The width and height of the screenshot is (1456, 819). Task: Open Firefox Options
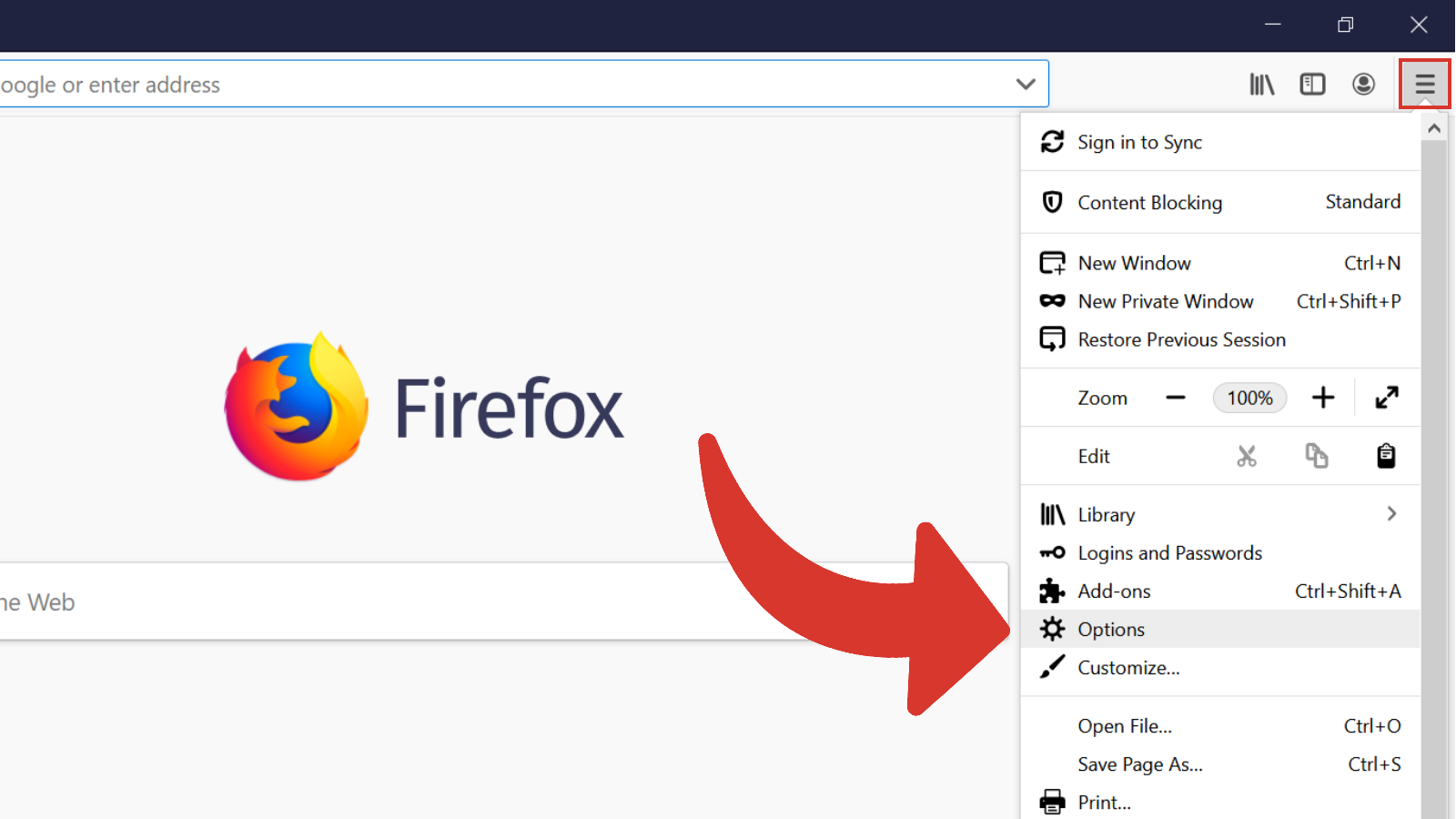click(1110, 629)
